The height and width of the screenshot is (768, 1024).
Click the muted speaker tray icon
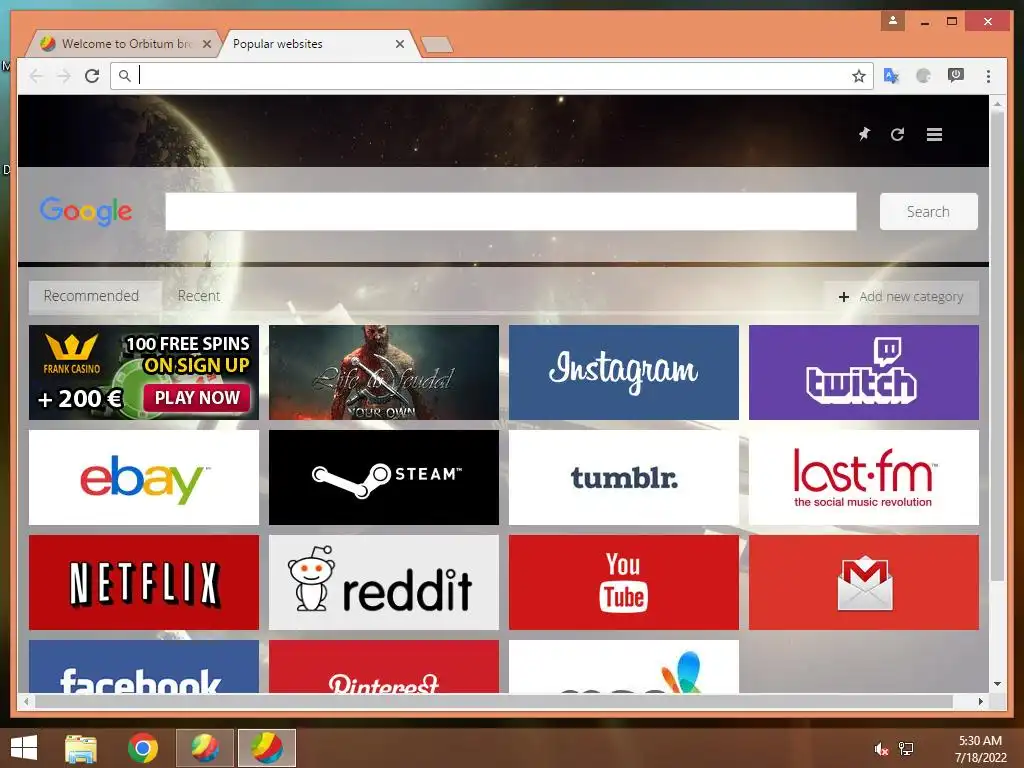point(881,749)
